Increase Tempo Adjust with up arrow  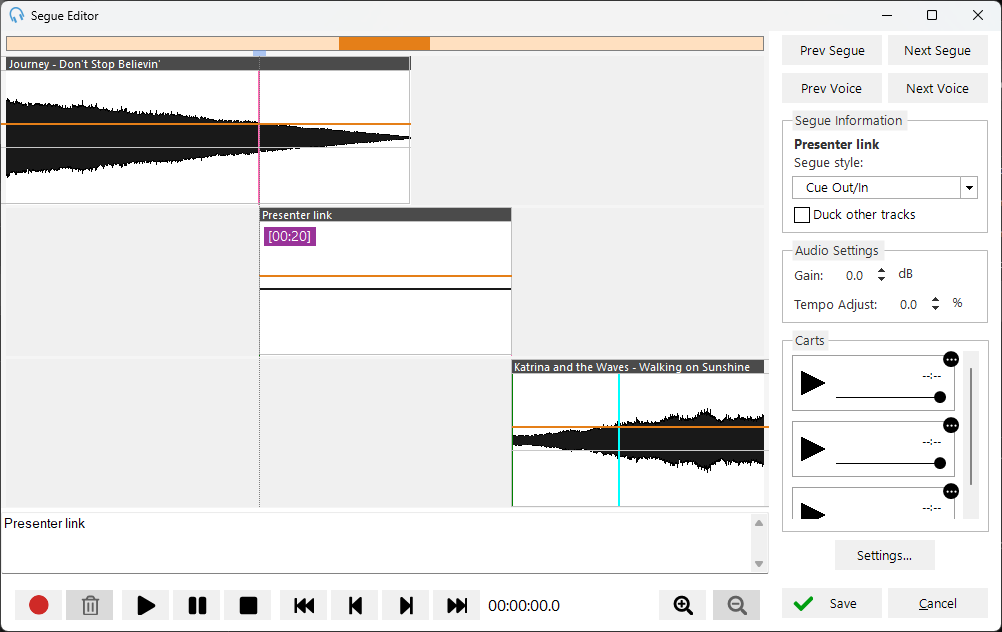tap(936, 300)
